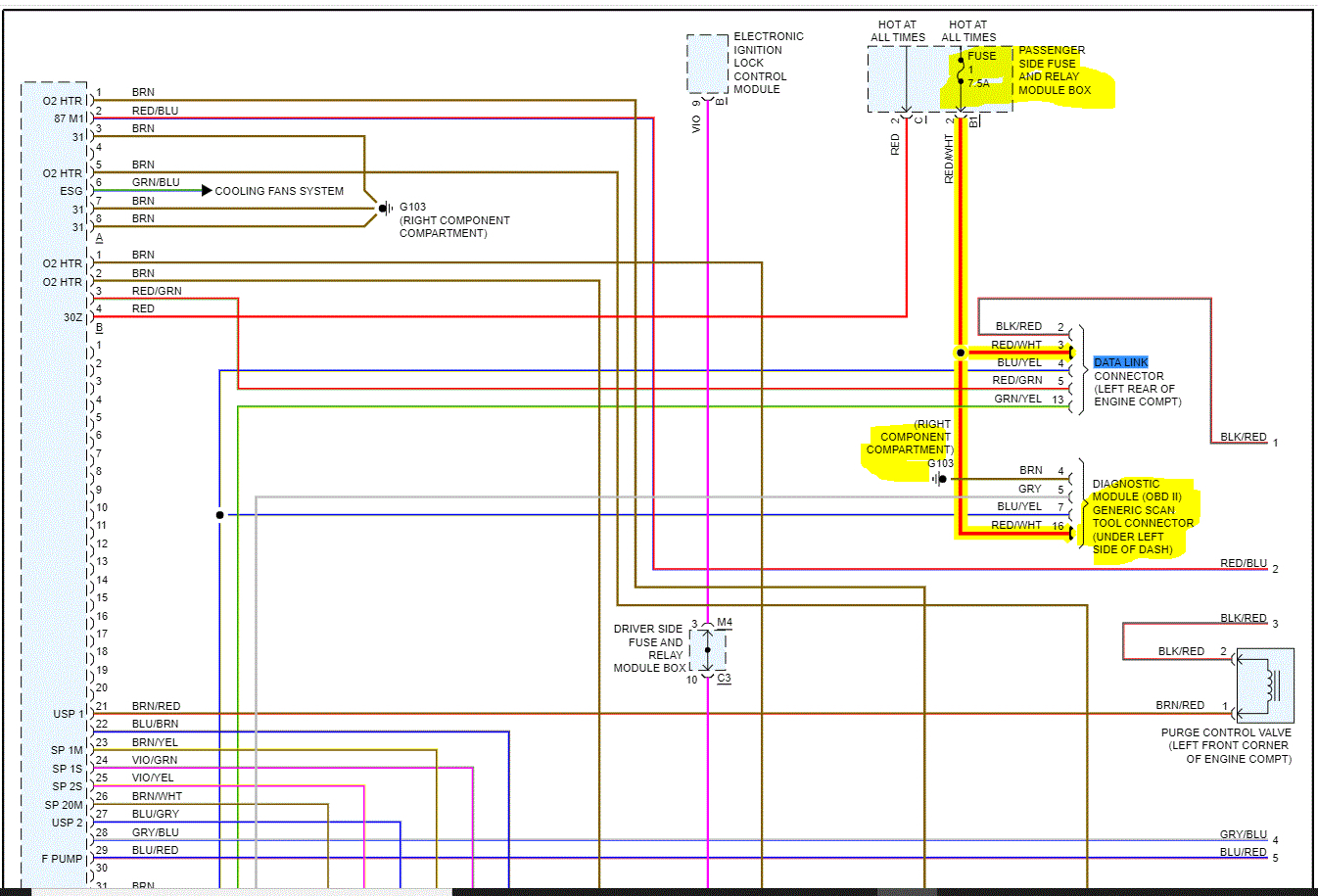The width and height of the screenshot is (1318, 896).
Task: Select the blue-highlighted DATA LINK text
Action: point(1121,362)
